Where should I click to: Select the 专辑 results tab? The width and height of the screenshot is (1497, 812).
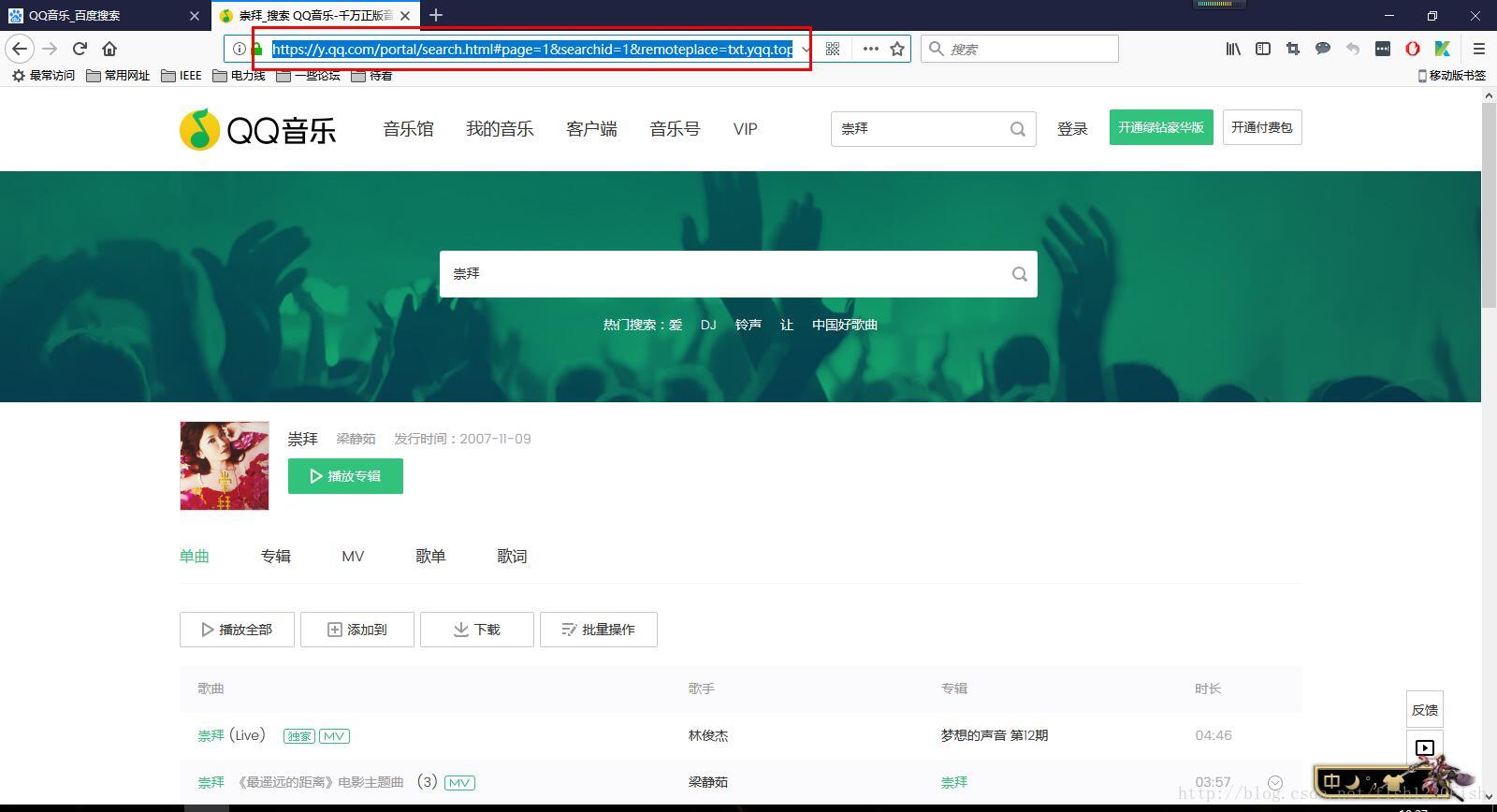click(x=276, y=556)
